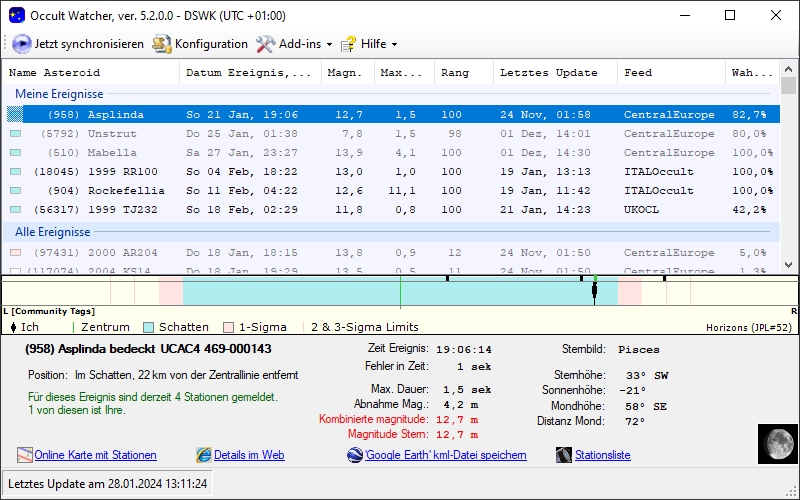Collapse the Alle Ereignisse group header
The image size is (800, 500).
[54, 232]
